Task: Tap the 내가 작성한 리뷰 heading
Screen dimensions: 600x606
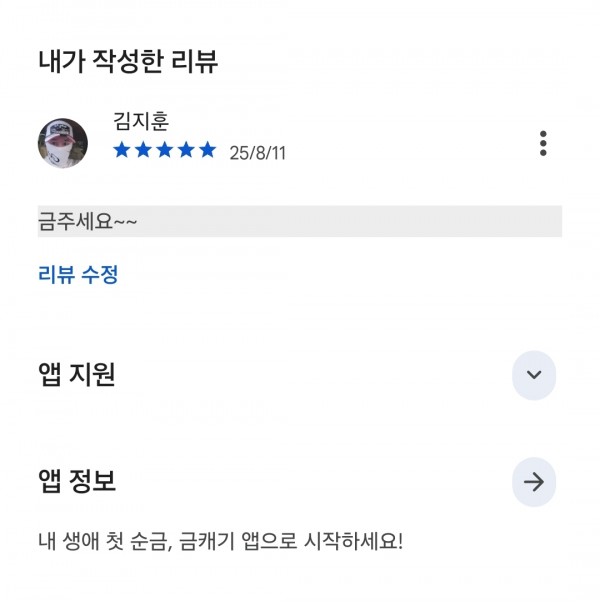Action: pyautogui.click(x=128, y=61)
